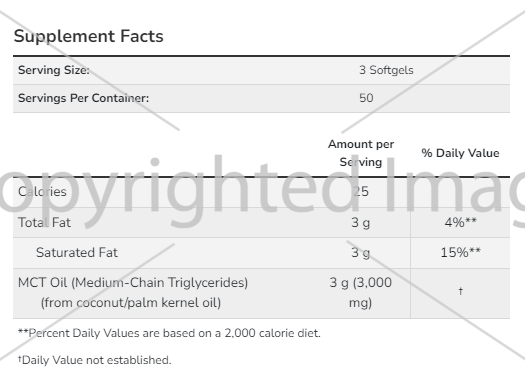Screen dimensions: 525x370
Task: Select the Saturated Fat row label
Action: (x=77, y=252)
